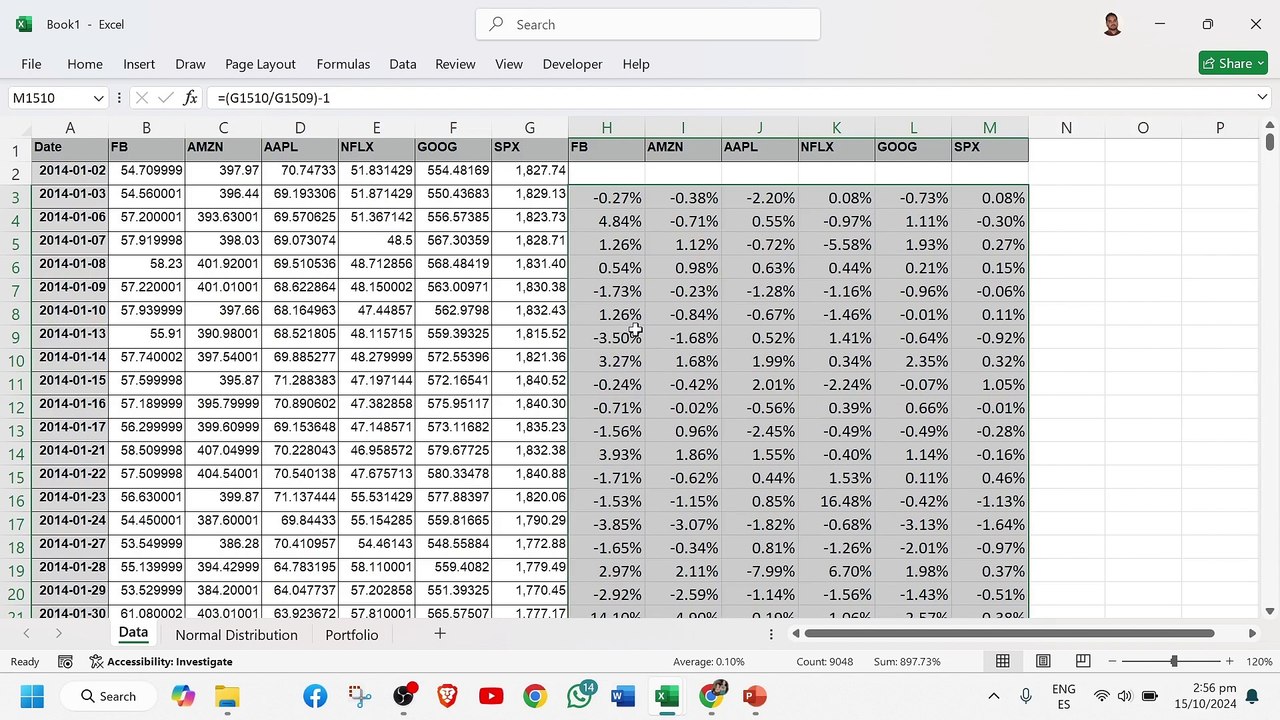Expand the Name Box dropdown
The width and height of the screenshot is (1280, 720).
click(x=98, y=98)
